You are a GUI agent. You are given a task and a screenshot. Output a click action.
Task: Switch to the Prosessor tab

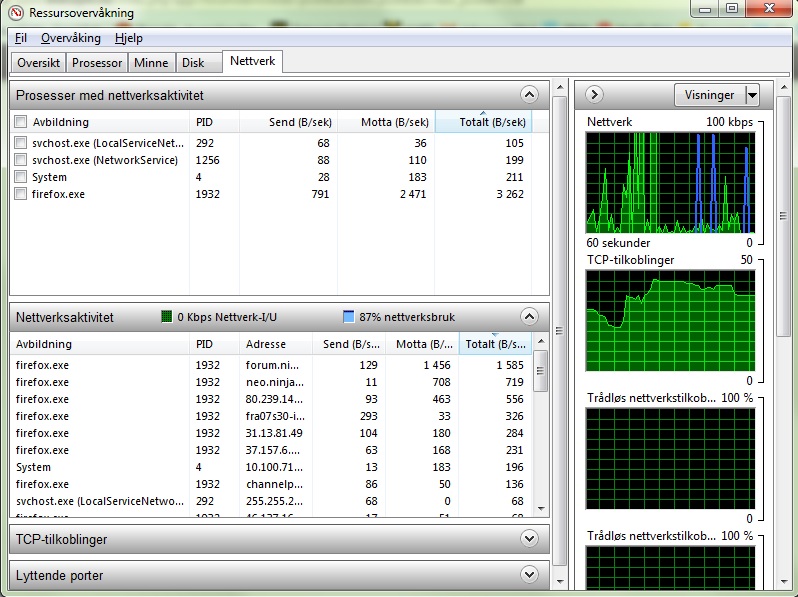tap(97, 63)
